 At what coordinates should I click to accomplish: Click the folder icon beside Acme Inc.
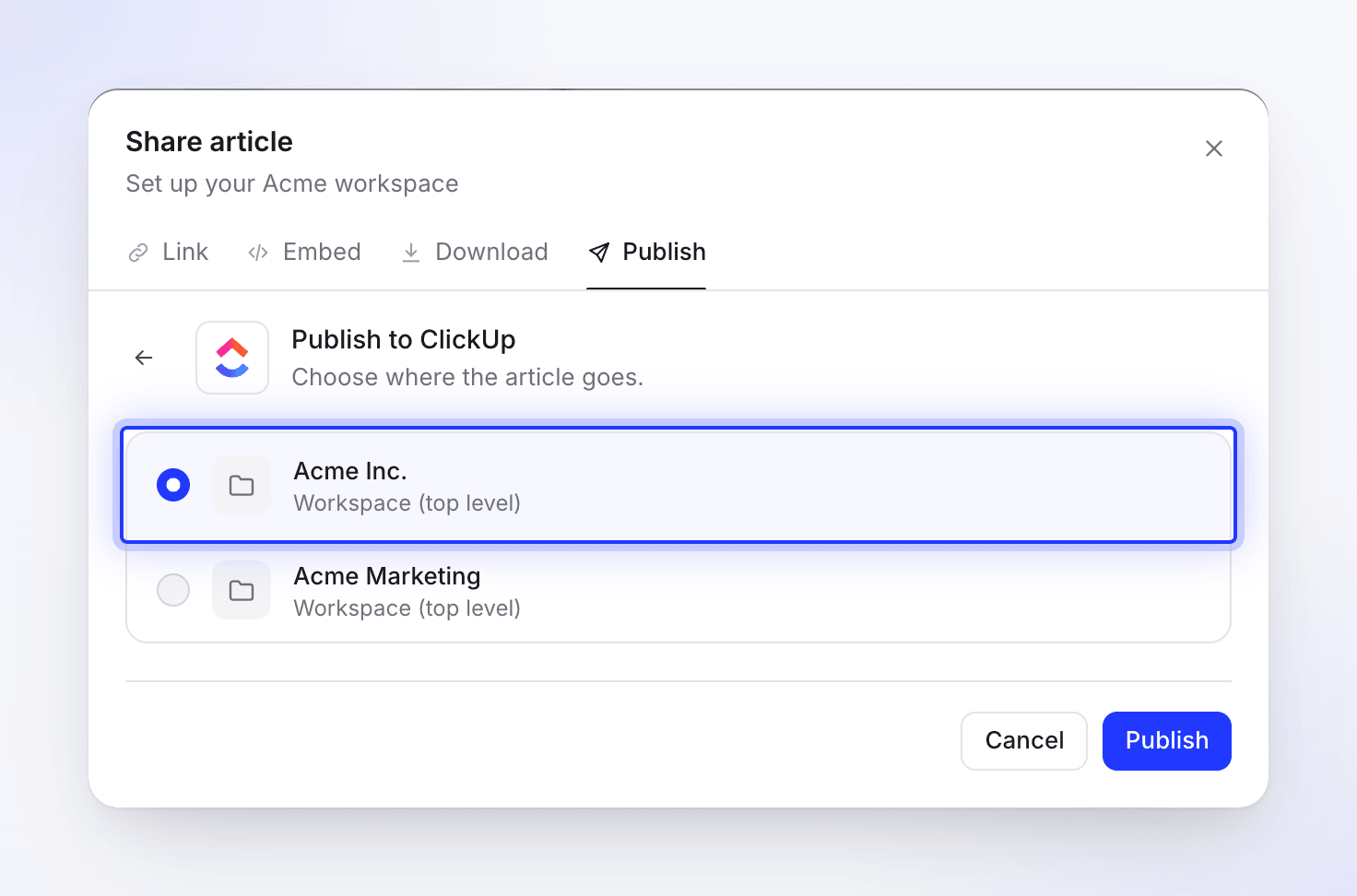click(242, 485)
